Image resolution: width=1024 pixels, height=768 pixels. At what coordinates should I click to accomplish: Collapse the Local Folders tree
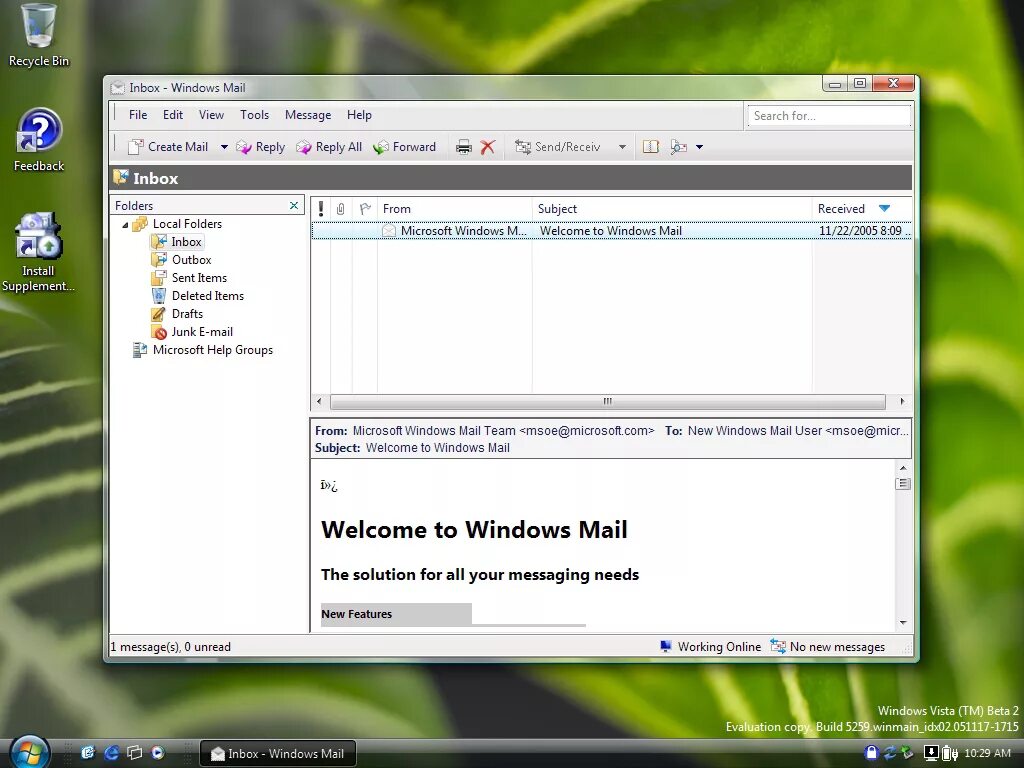[127, 223]
